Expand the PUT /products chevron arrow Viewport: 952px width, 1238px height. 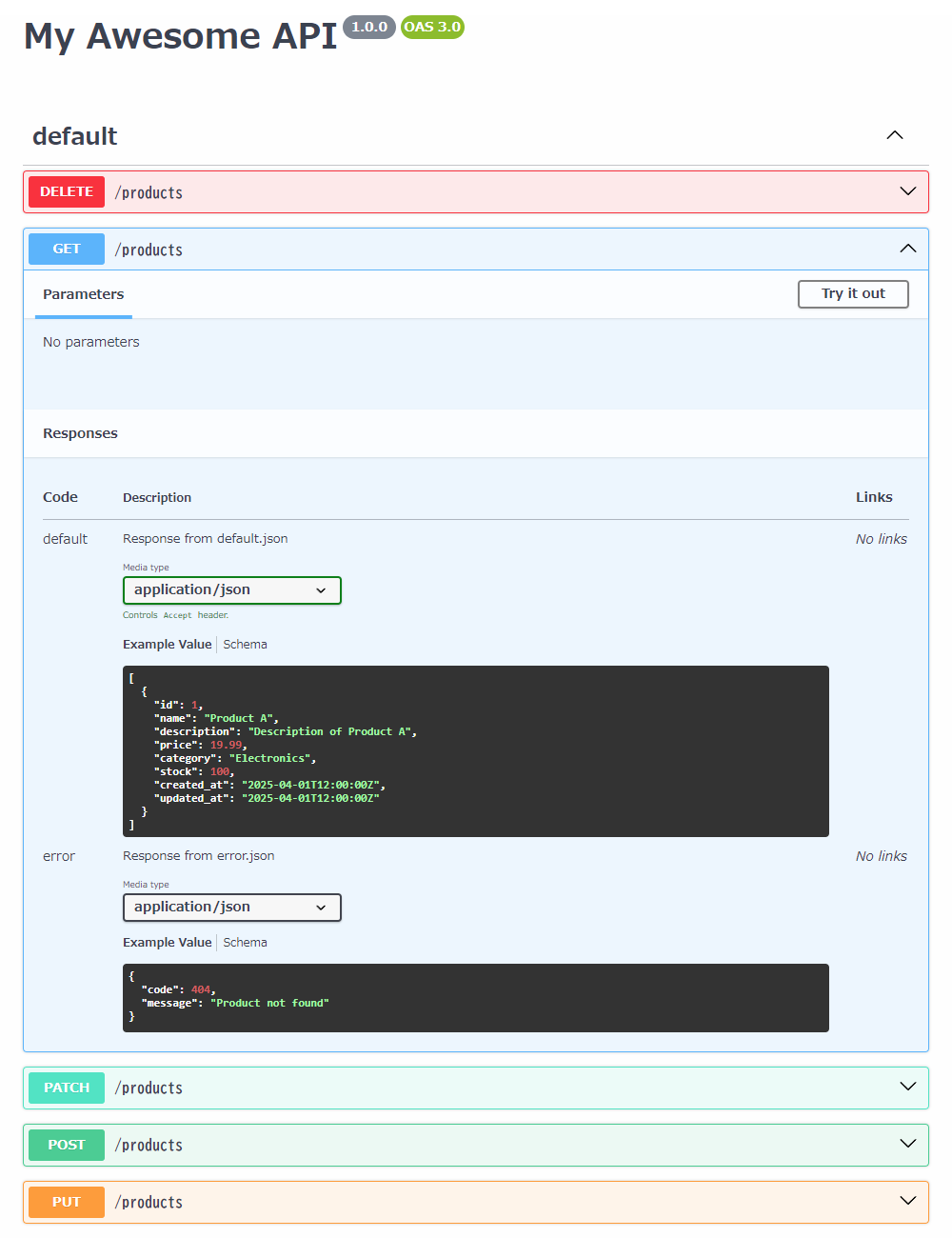[907, 1201]
